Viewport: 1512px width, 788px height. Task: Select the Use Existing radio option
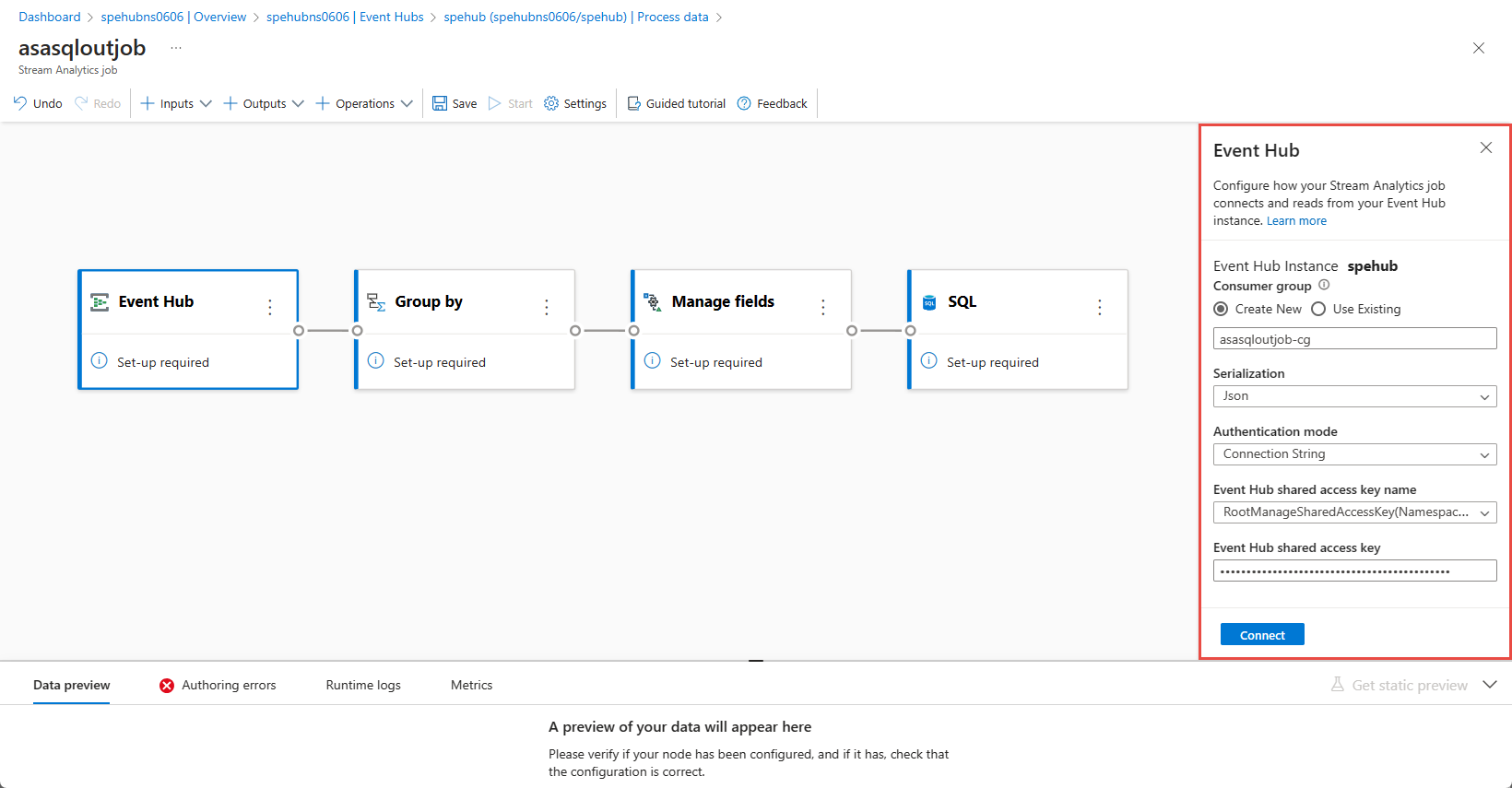pos(1318,309)
